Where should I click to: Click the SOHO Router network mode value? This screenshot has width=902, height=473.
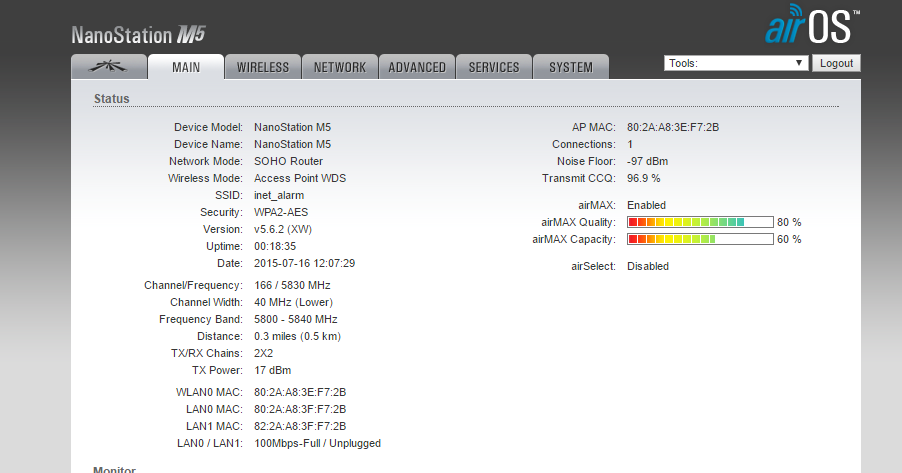pos(288,161)
